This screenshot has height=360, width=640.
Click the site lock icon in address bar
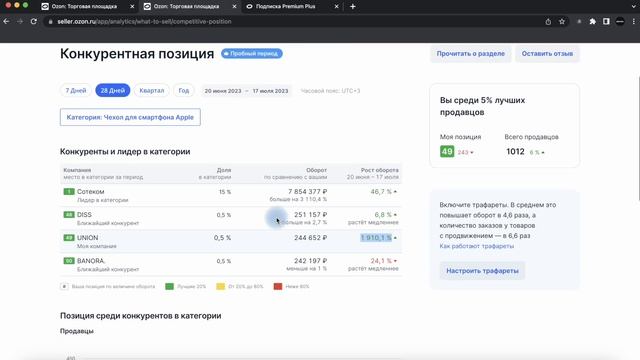[51, 22]
